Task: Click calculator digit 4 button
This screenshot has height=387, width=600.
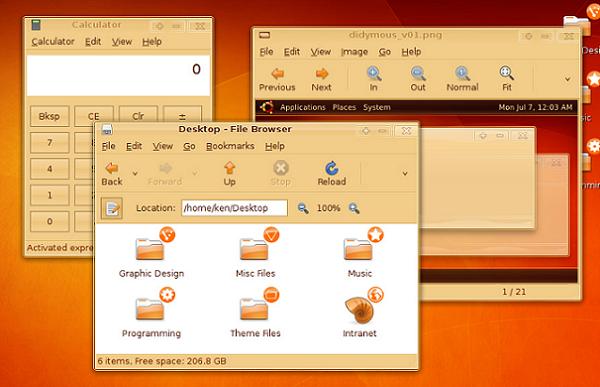Action: (x=49, y=169)
